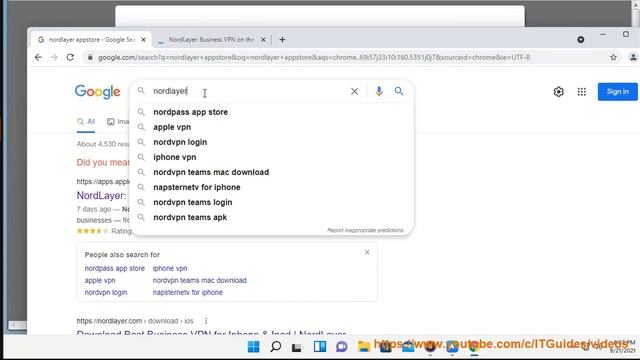This screenshot has height=360, width=640.
Task: Open related search iphone vpn link
Action: click(170, 268)
